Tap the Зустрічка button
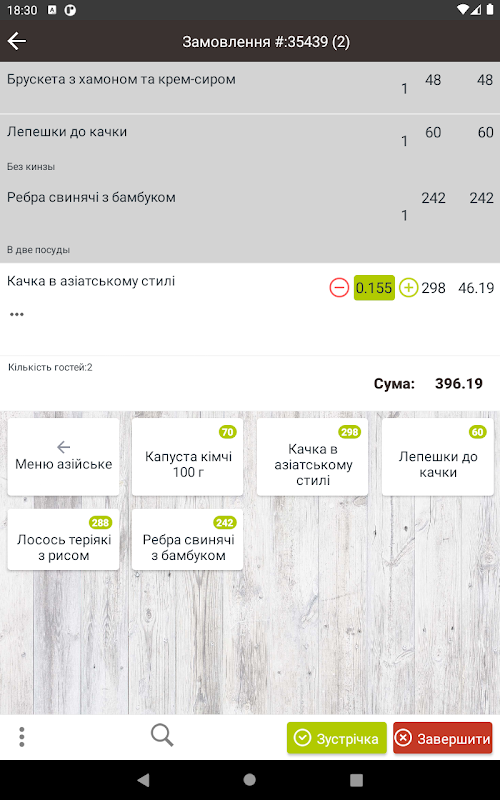This screenshot has height=800, width=500. (337, 738)
